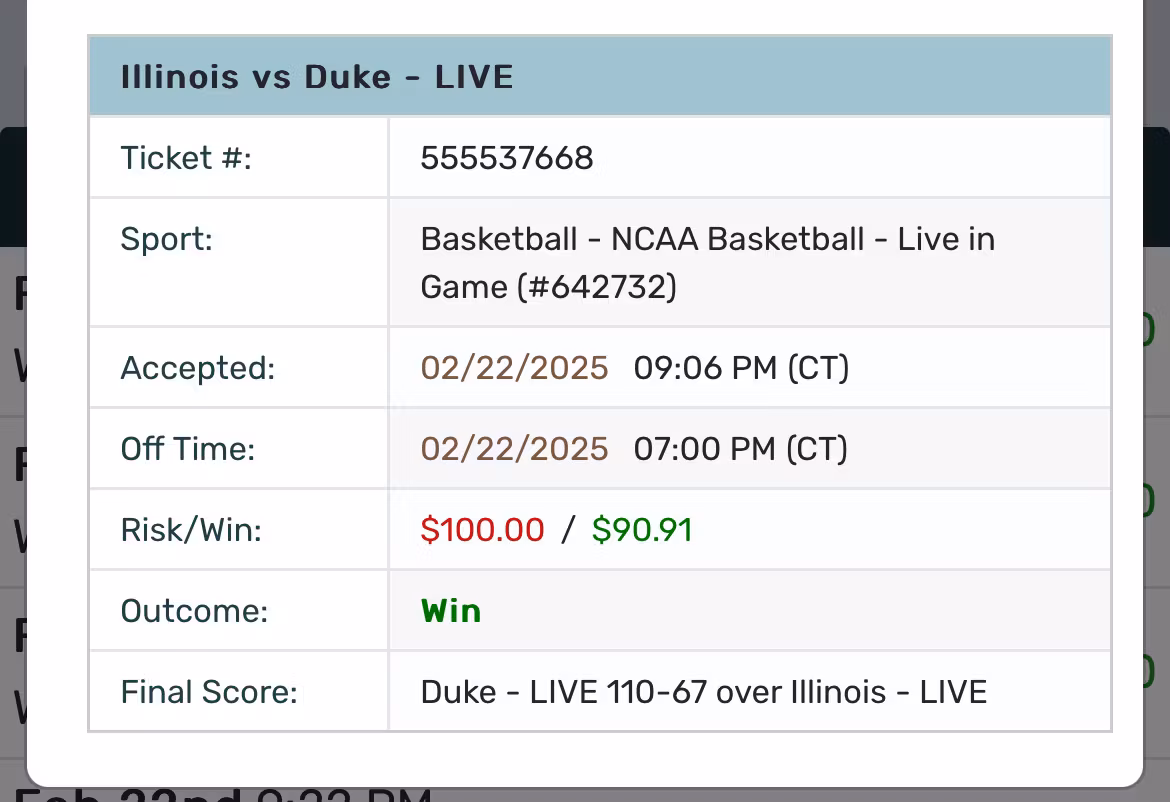The image size is (1170, 802).
Task: Click the red $100.00 risk amount
Action: click(482, 530)
